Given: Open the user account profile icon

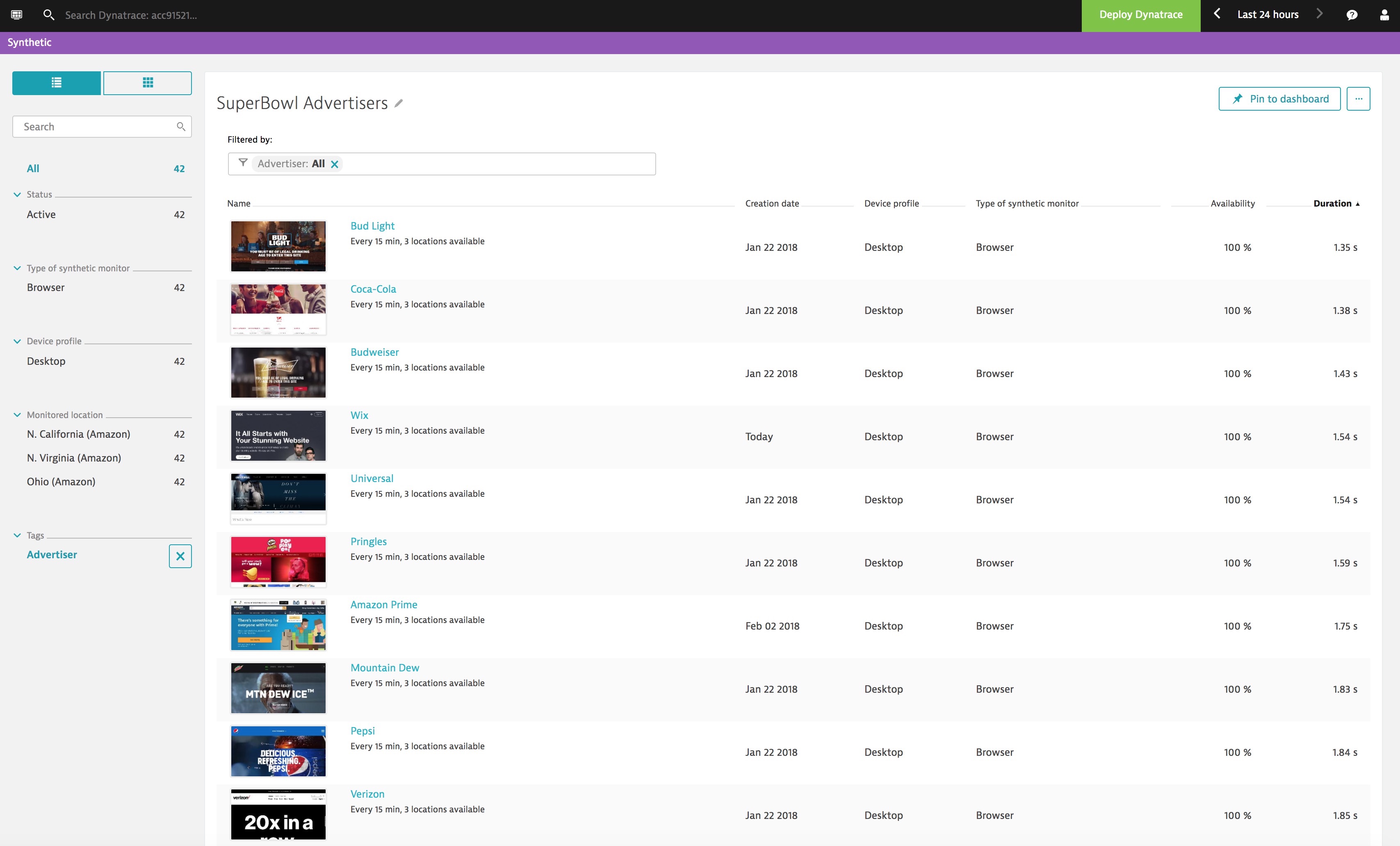Looking at the screenshot, I should click(x=1384, y=15).
